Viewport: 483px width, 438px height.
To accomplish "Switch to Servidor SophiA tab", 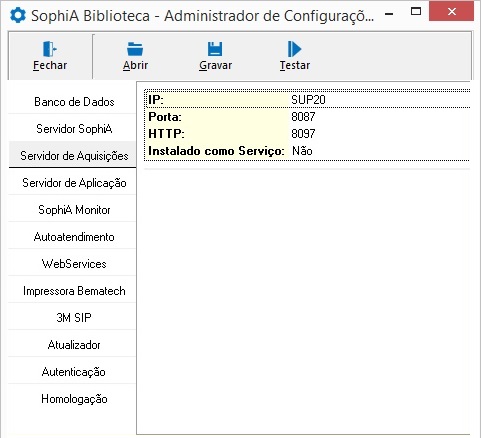I will pyautogui.click(x=72, y=129).
